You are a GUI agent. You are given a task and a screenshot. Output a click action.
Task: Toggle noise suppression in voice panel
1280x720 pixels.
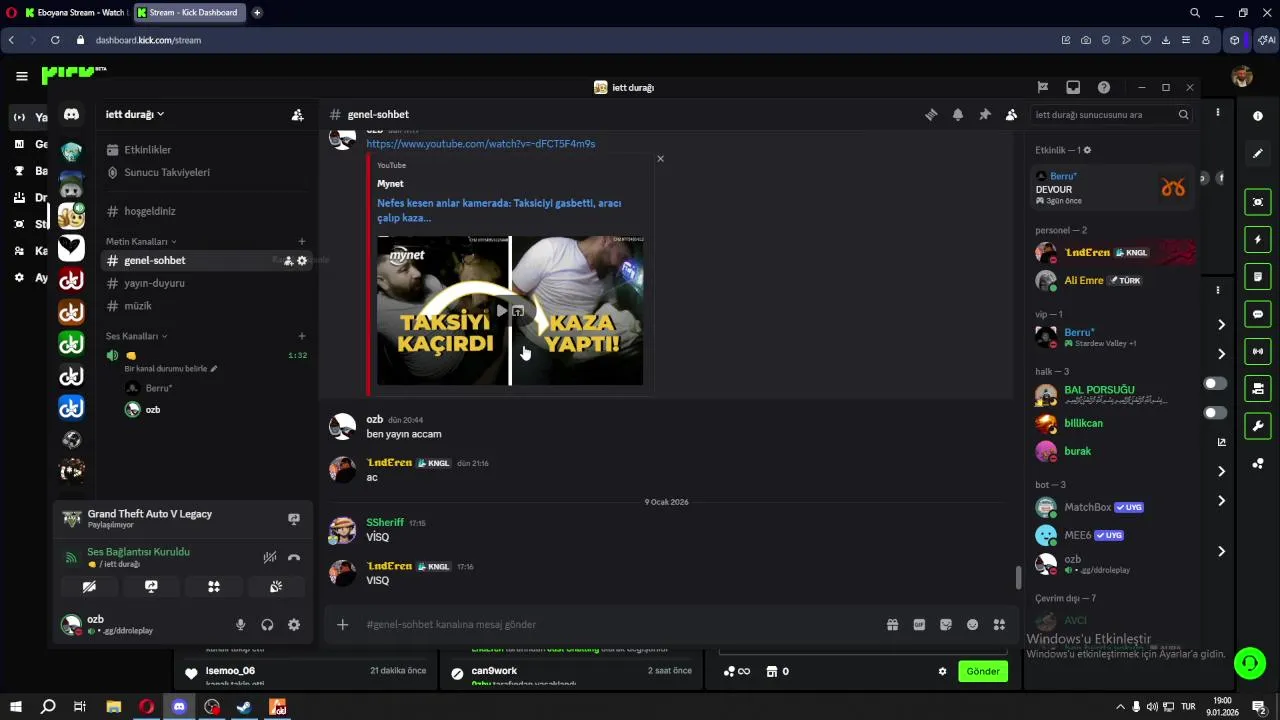[x=270, y=557]
